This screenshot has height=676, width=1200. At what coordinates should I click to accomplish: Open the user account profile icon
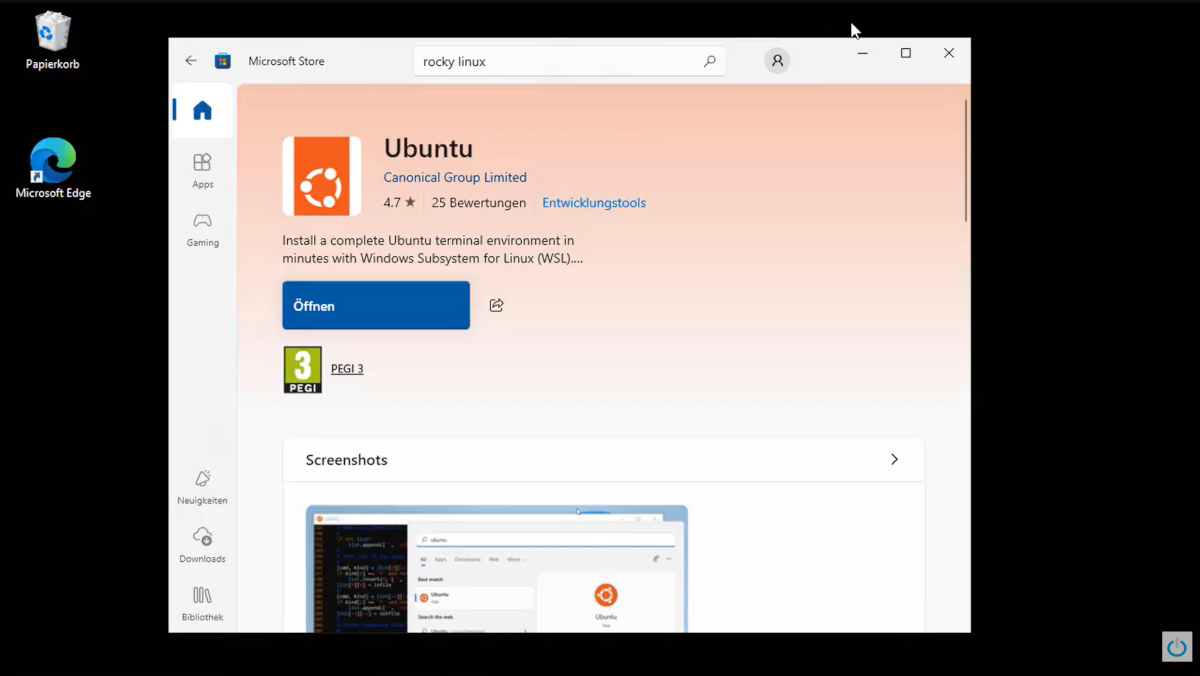tap(777, 61)
